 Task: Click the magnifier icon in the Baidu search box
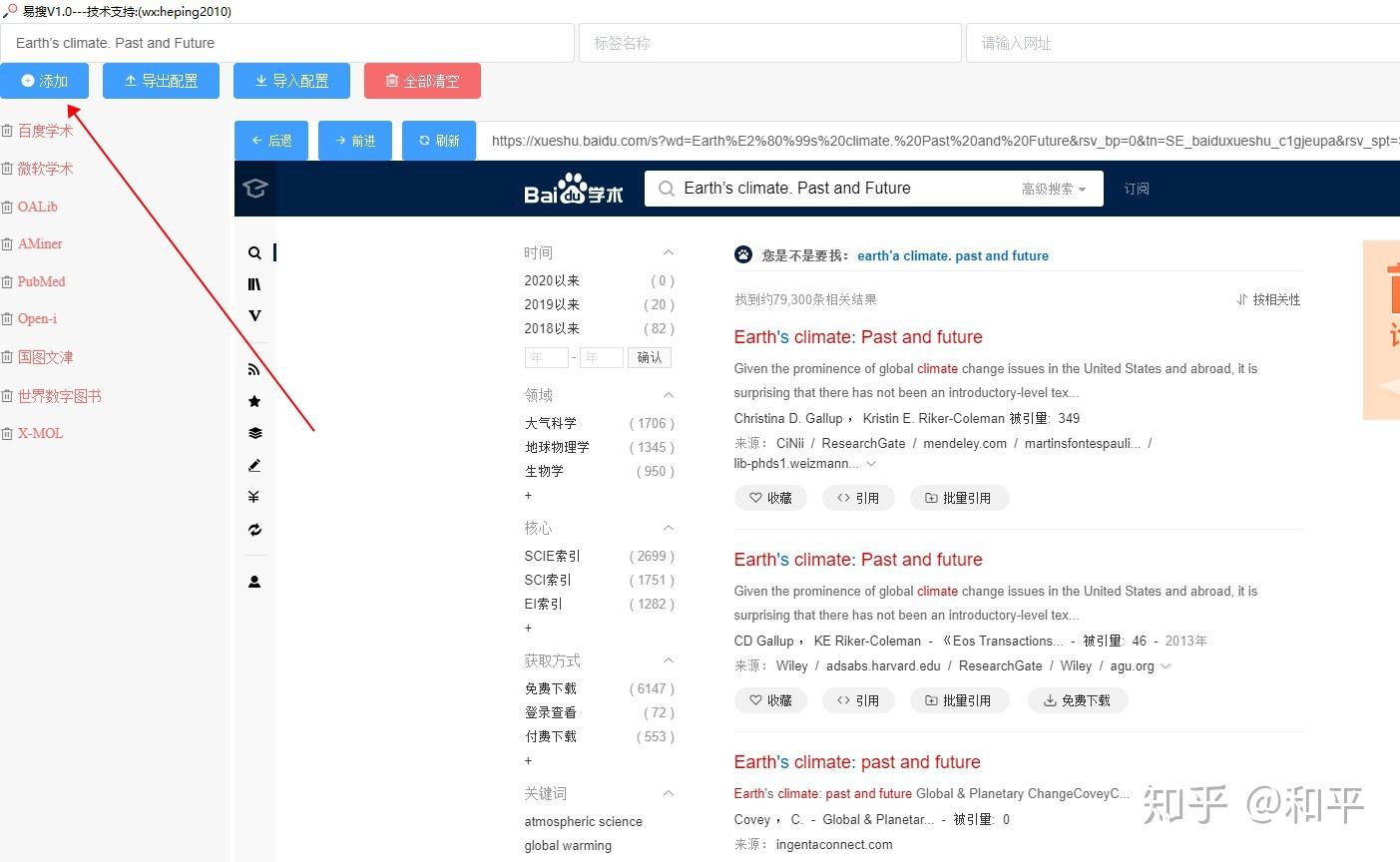coord(666,189)
